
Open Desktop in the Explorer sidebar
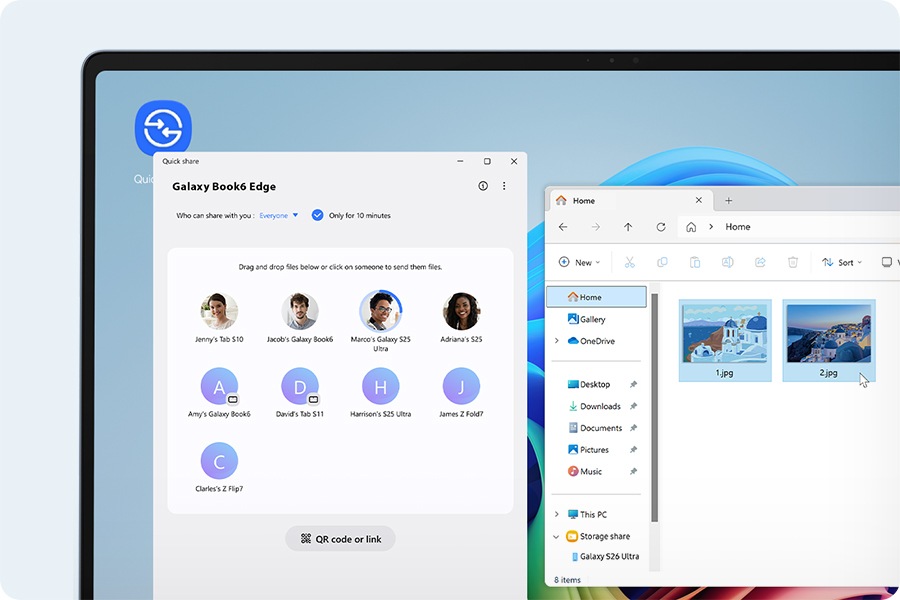(589, 384)
